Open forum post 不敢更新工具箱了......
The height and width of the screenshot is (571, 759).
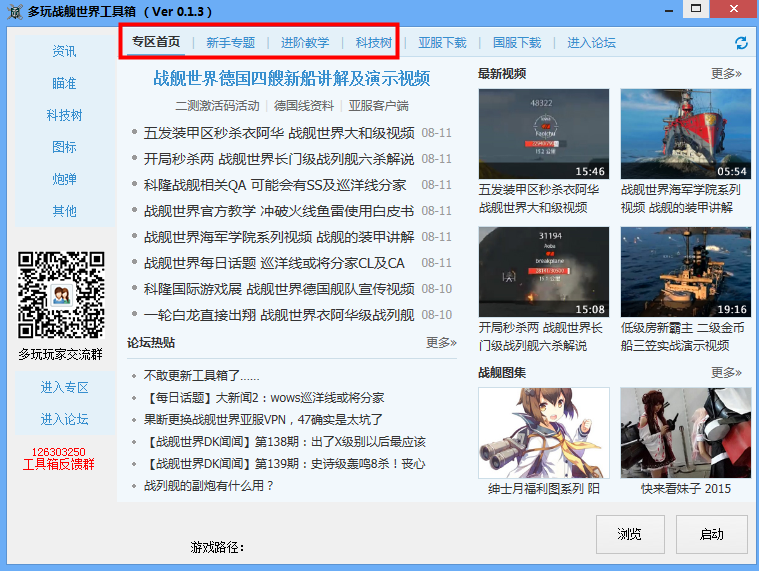pos(201,376)
